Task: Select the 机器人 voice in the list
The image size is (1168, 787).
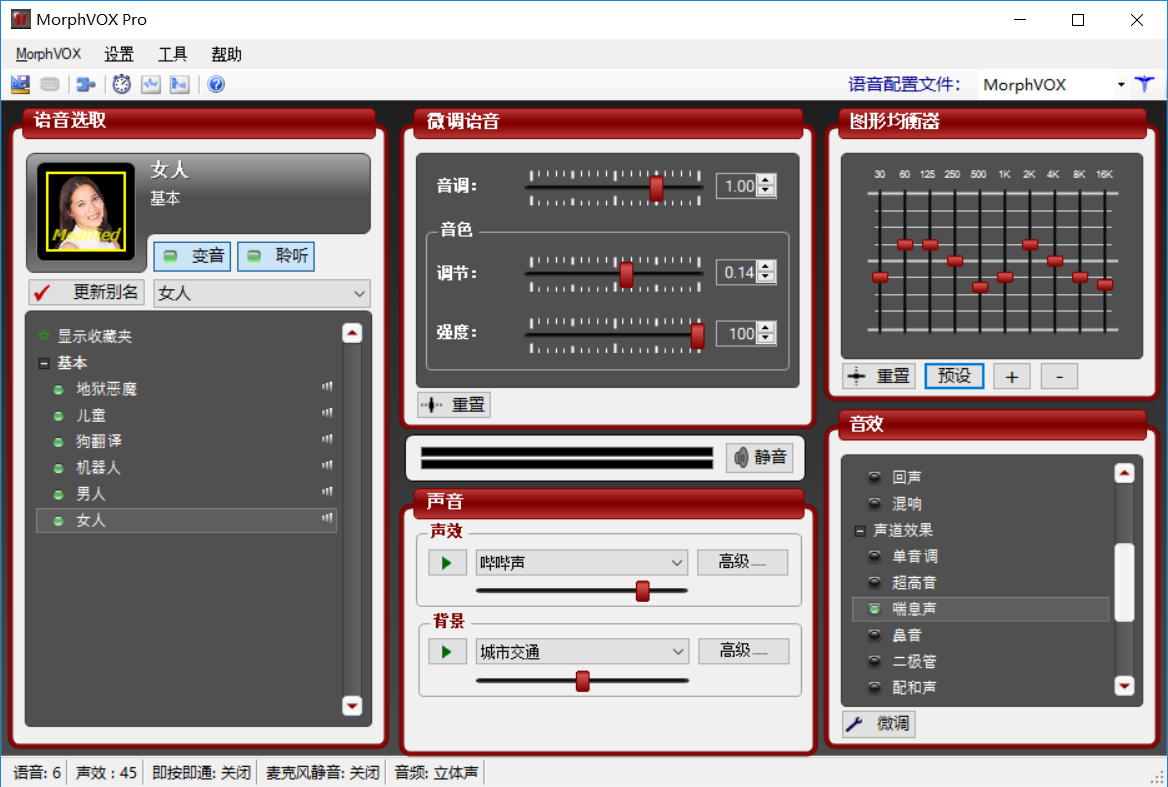Action: point(98,467)
